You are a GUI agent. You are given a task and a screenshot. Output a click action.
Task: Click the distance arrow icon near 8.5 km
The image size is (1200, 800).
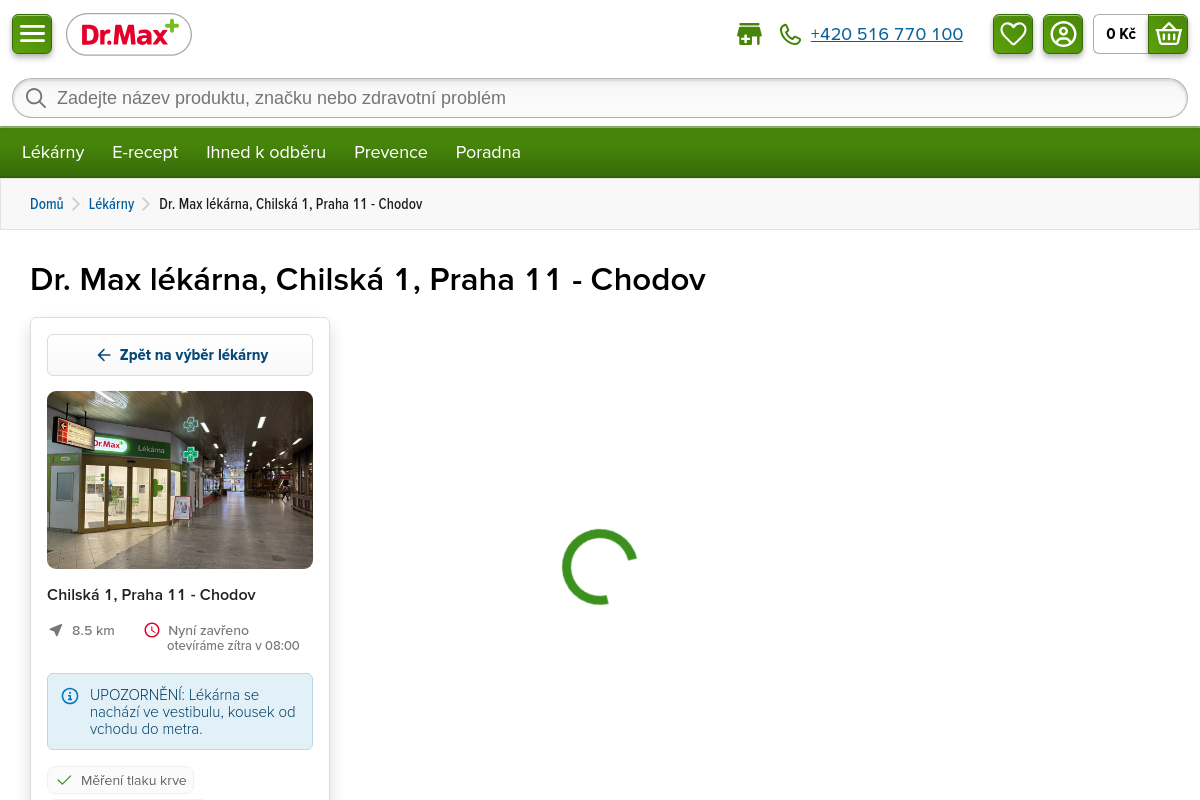tap(56, 630)
